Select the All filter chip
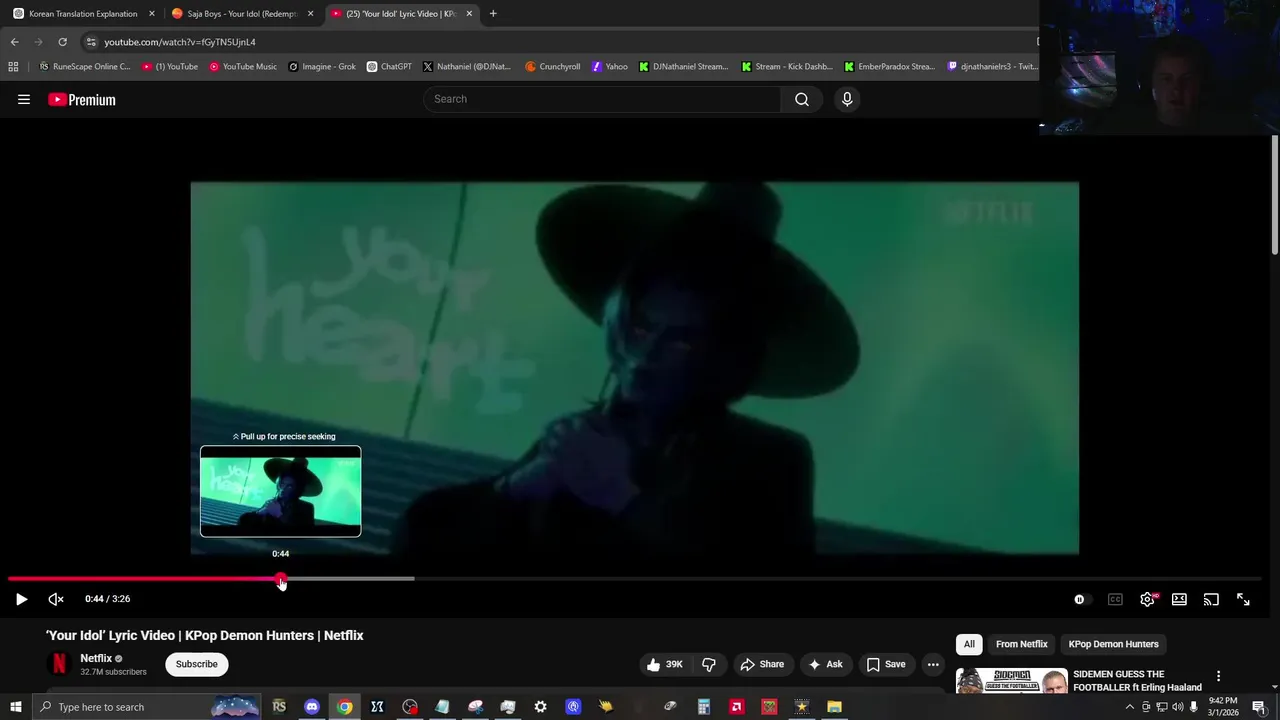 969,644
